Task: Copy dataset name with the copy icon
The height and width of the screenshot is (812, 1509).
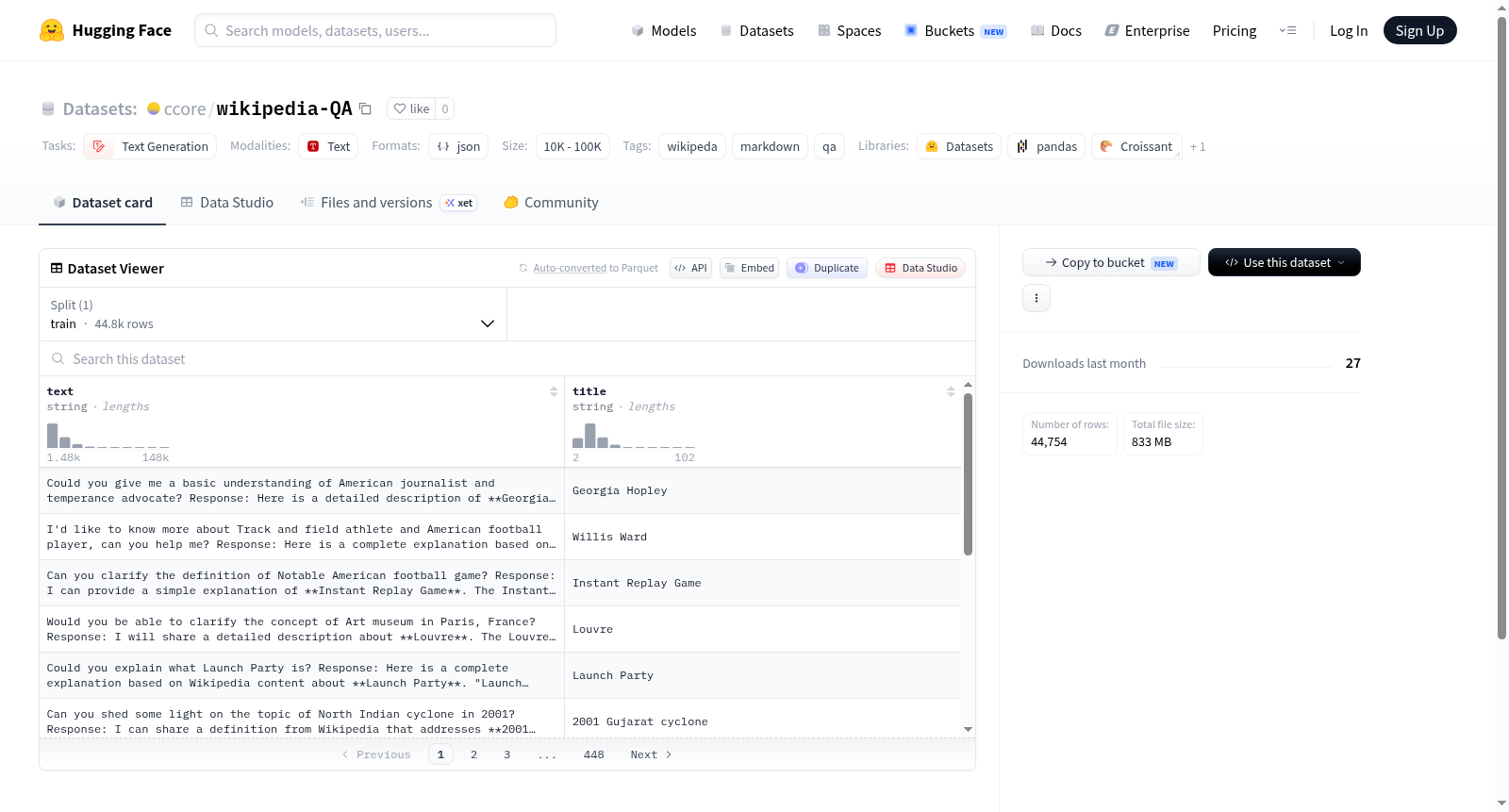Action: coord(365,108)
